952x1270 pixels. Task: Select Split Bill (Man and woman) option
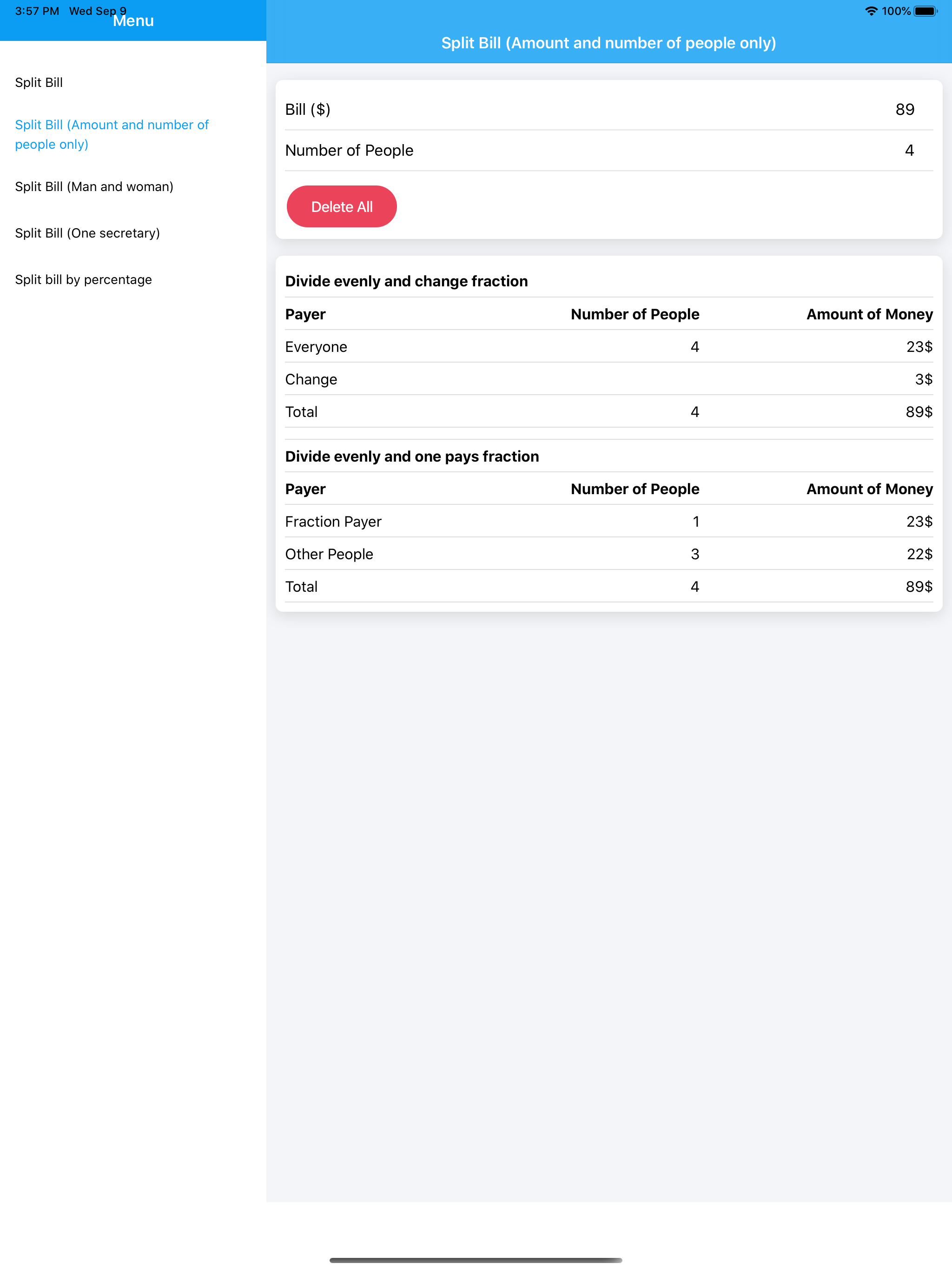(94, 186)
